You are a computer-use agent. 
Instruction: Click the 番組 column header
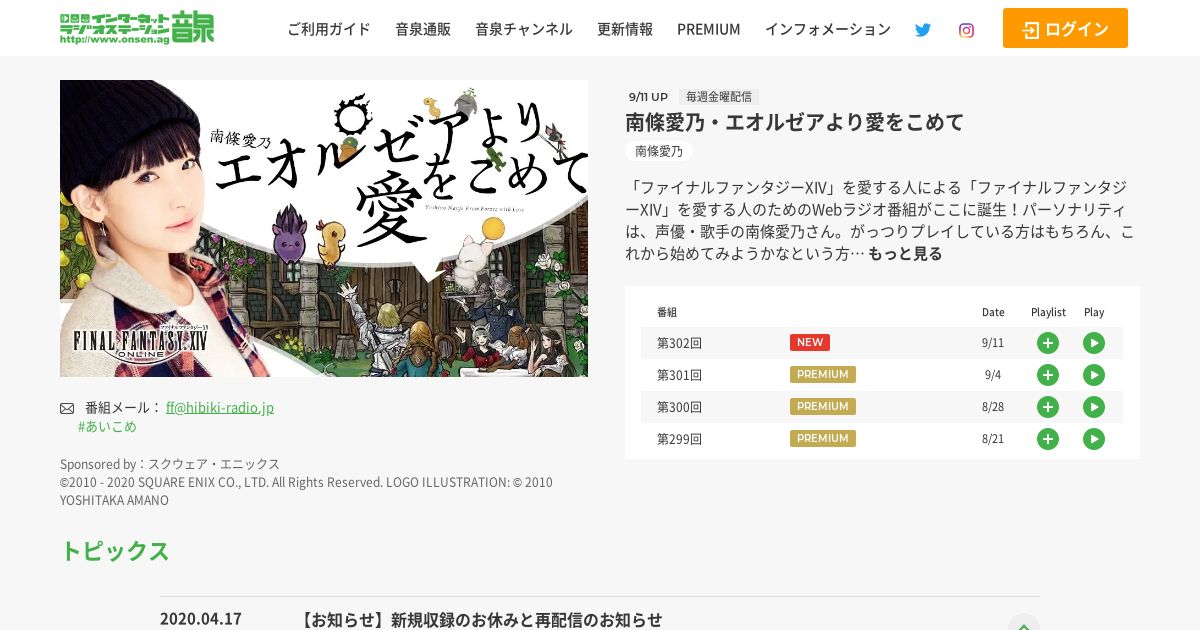(667, 312)
